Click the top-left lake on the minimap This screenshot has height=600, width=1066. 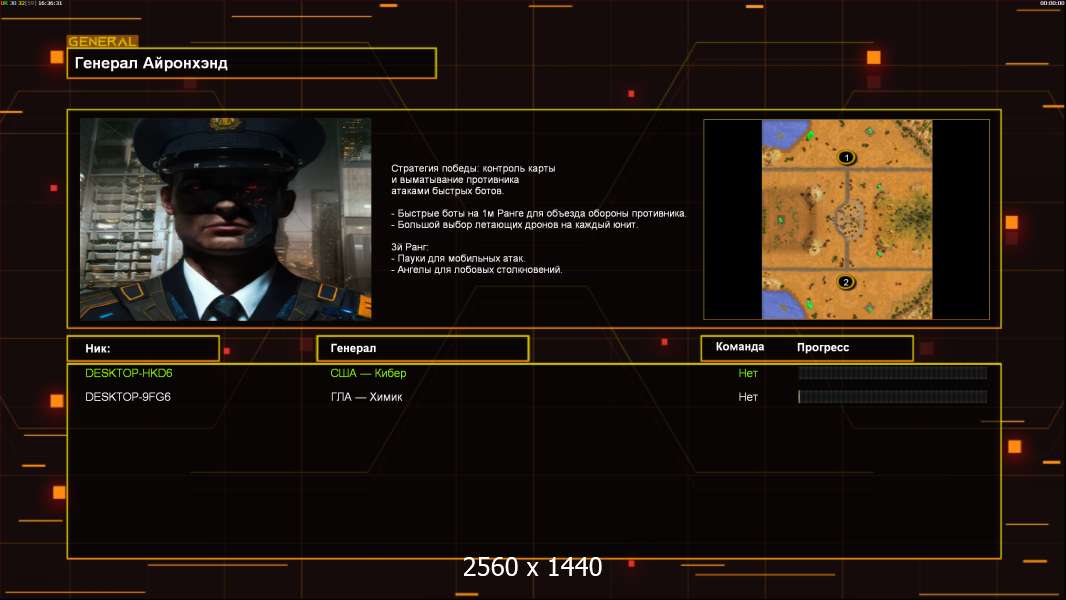[775, 135]
